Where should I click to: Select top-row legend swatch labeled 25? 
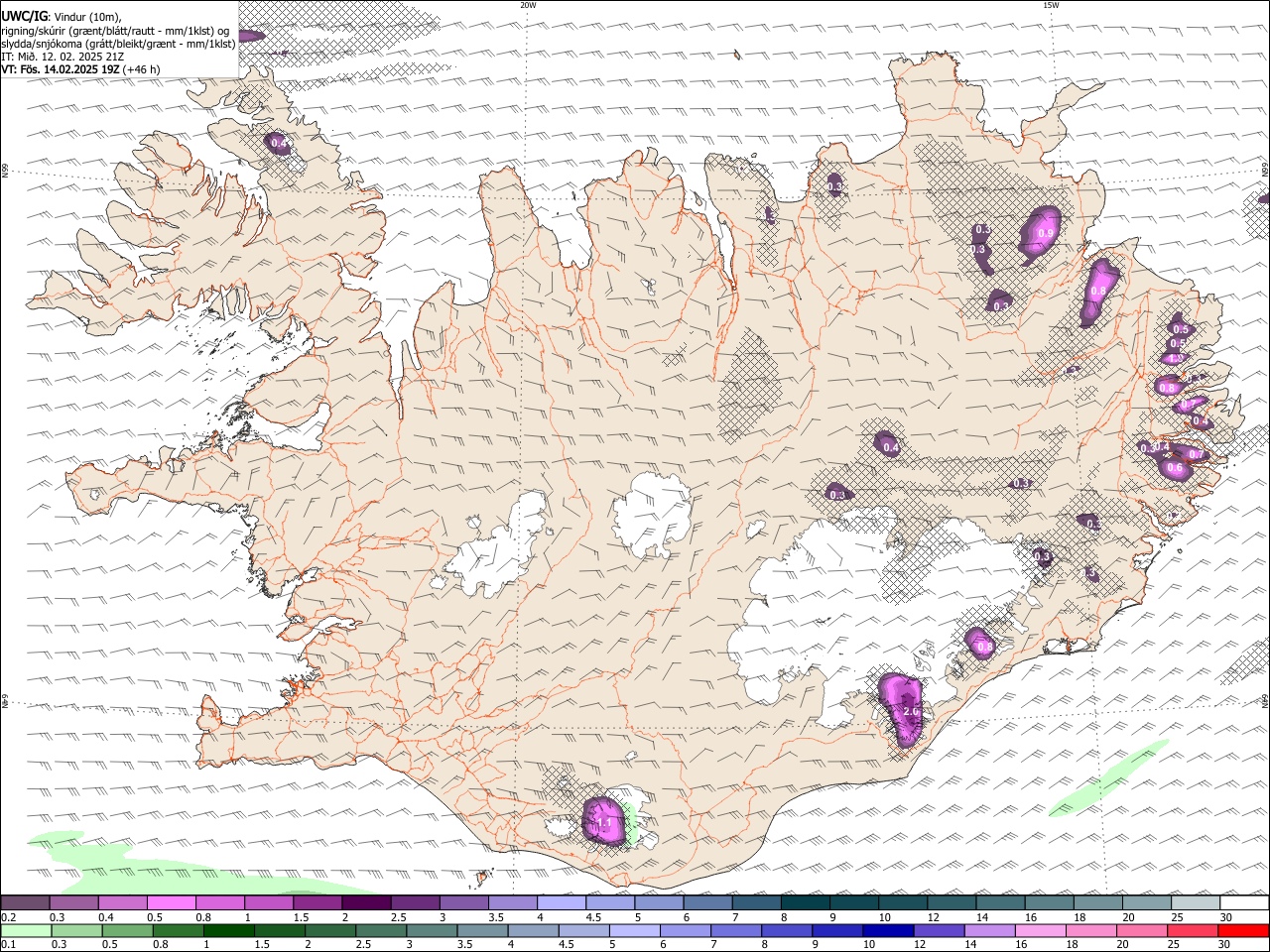click(1196, 903)
